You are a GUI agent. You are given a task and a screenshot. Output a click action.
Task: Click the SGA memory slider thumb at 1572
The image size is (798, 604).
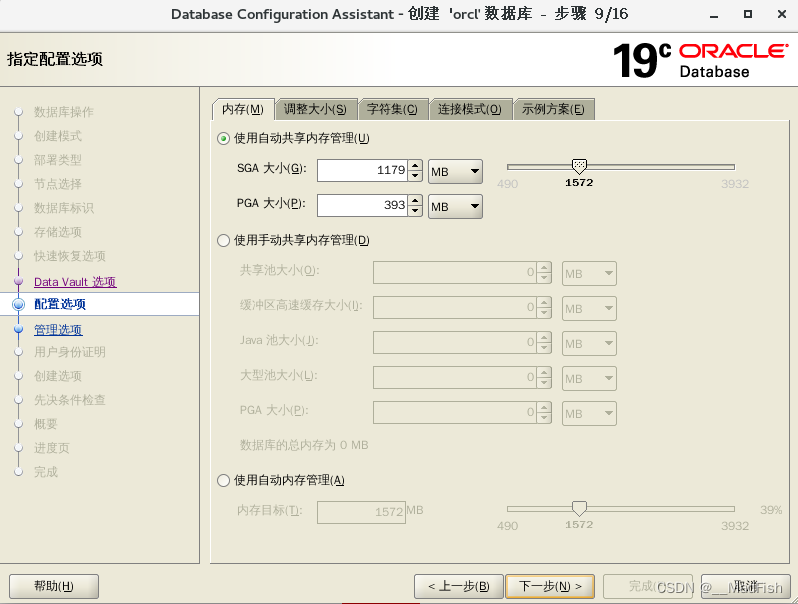click(579, 166)
